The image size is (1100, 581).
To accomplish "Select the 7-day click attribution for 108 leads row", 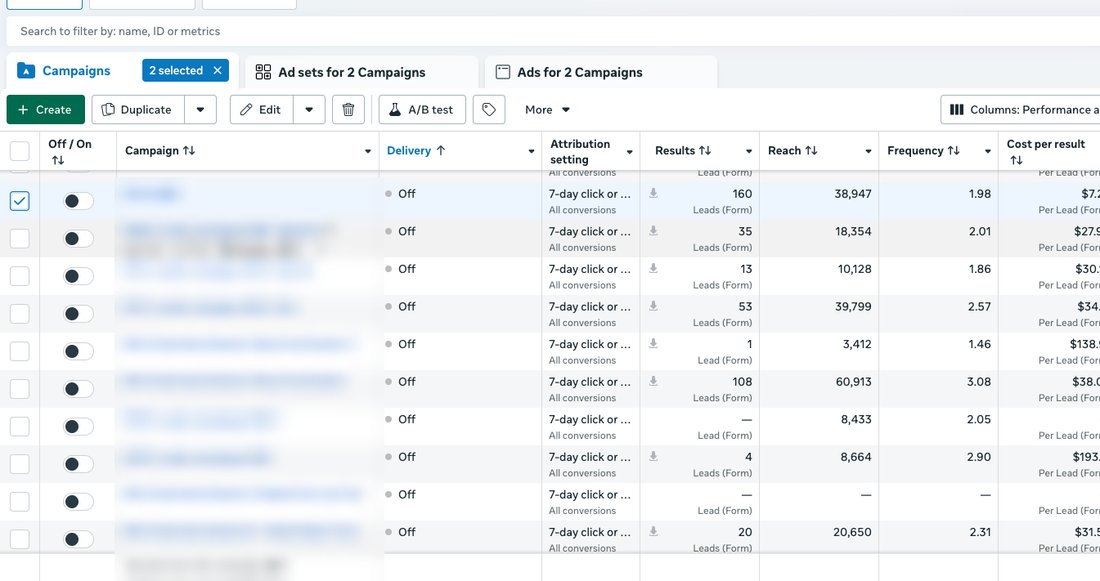I will tap(589, 382).
